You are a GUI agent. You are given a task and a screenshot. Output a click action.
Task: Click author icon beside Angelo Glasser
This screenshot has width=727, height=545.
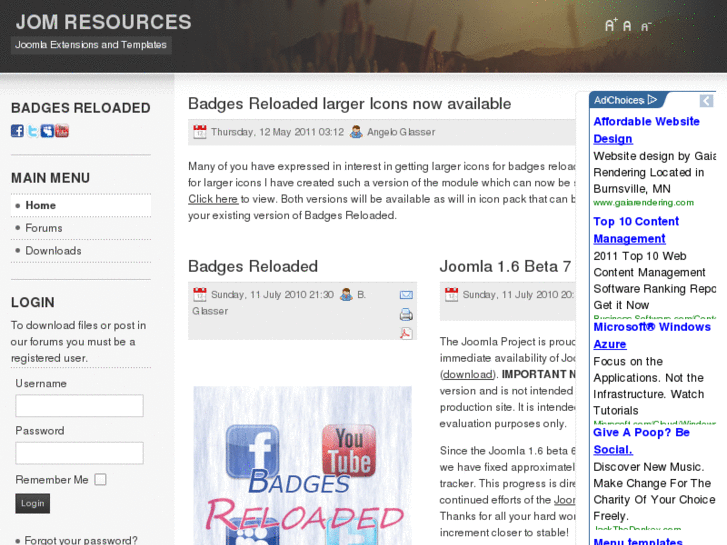[356, 132]
